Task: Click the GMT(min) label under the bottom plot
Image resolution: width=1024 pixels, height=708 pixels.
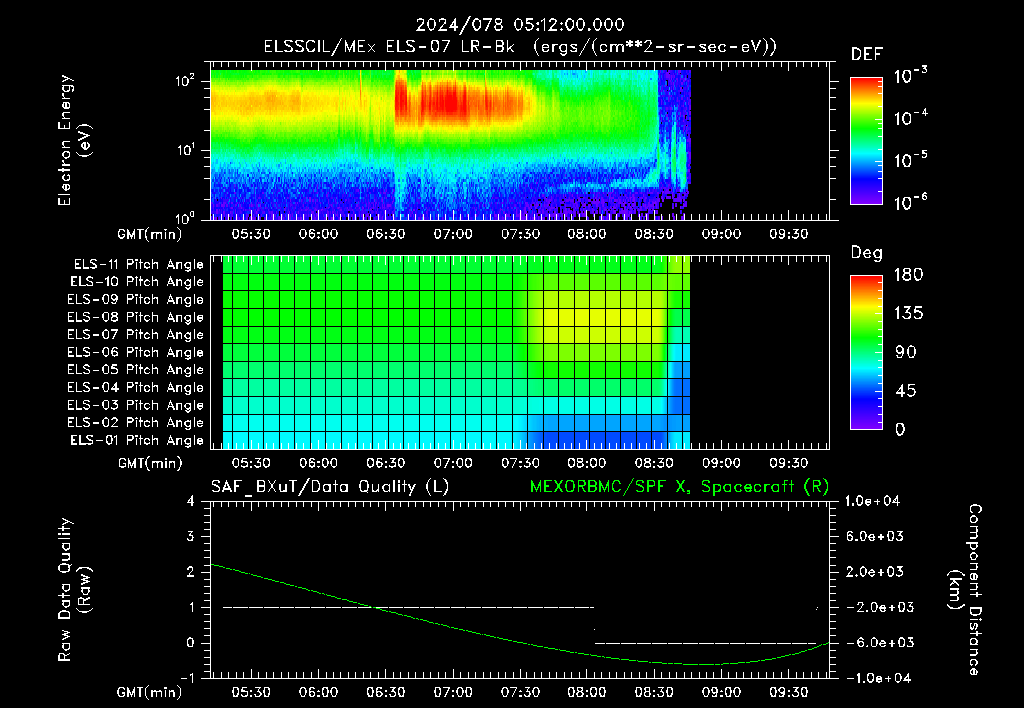Action: [150, 692]
